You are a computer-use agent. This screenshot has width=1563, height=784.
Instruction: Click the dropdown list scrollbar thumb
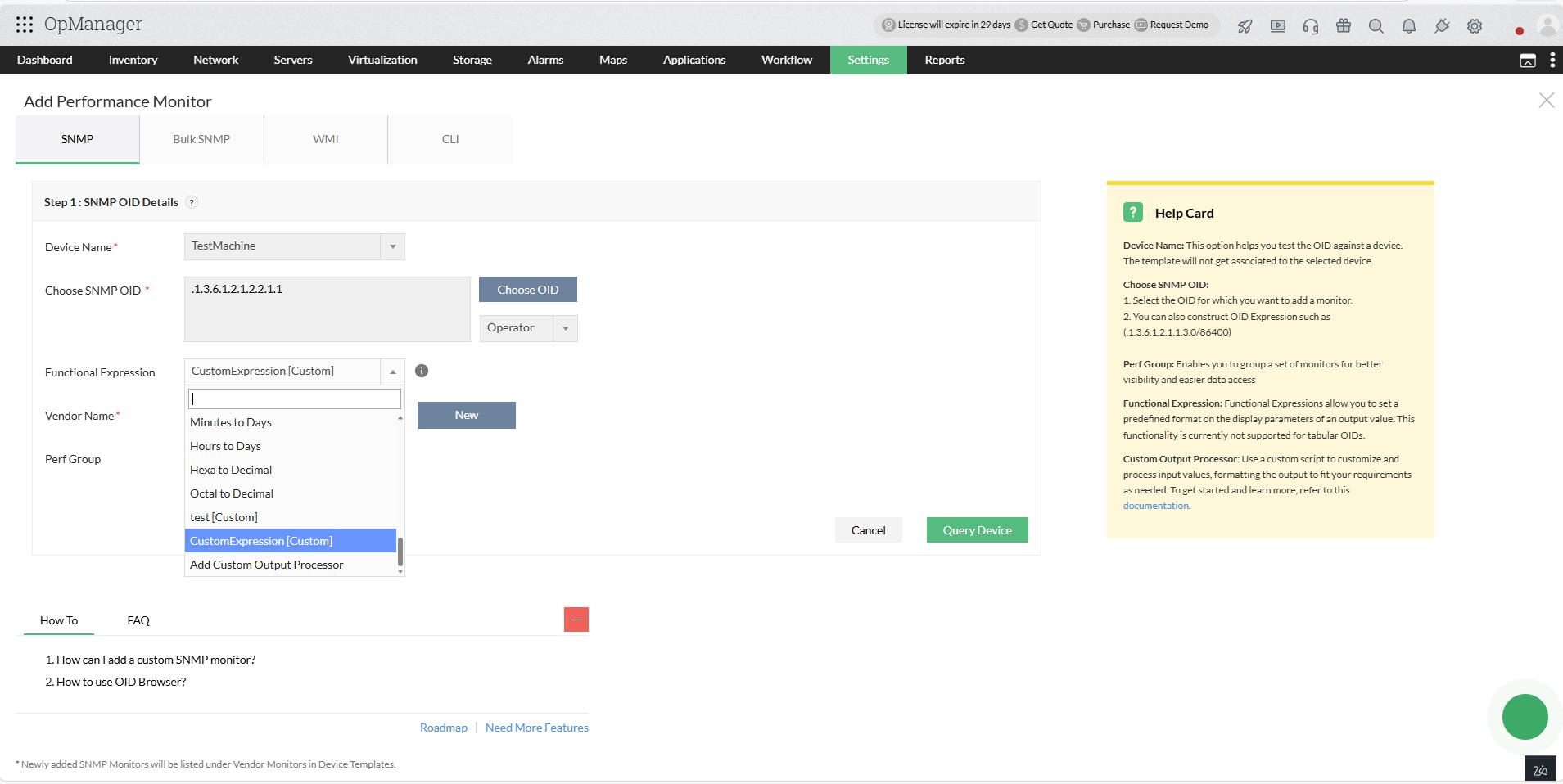[x=400, y=552]
